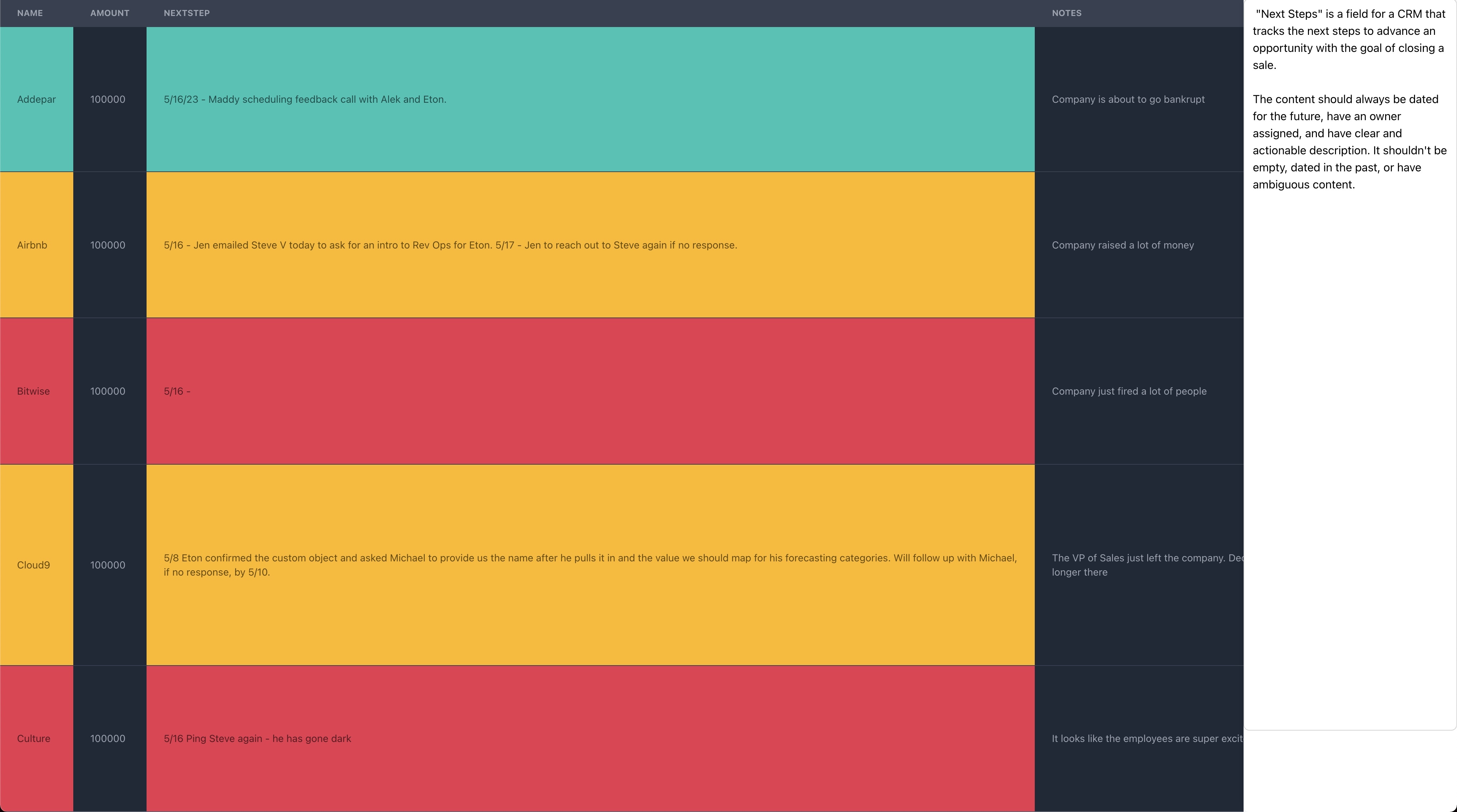Select the Cloud9 name cell
1457x812 pixels.
(33, 565)
